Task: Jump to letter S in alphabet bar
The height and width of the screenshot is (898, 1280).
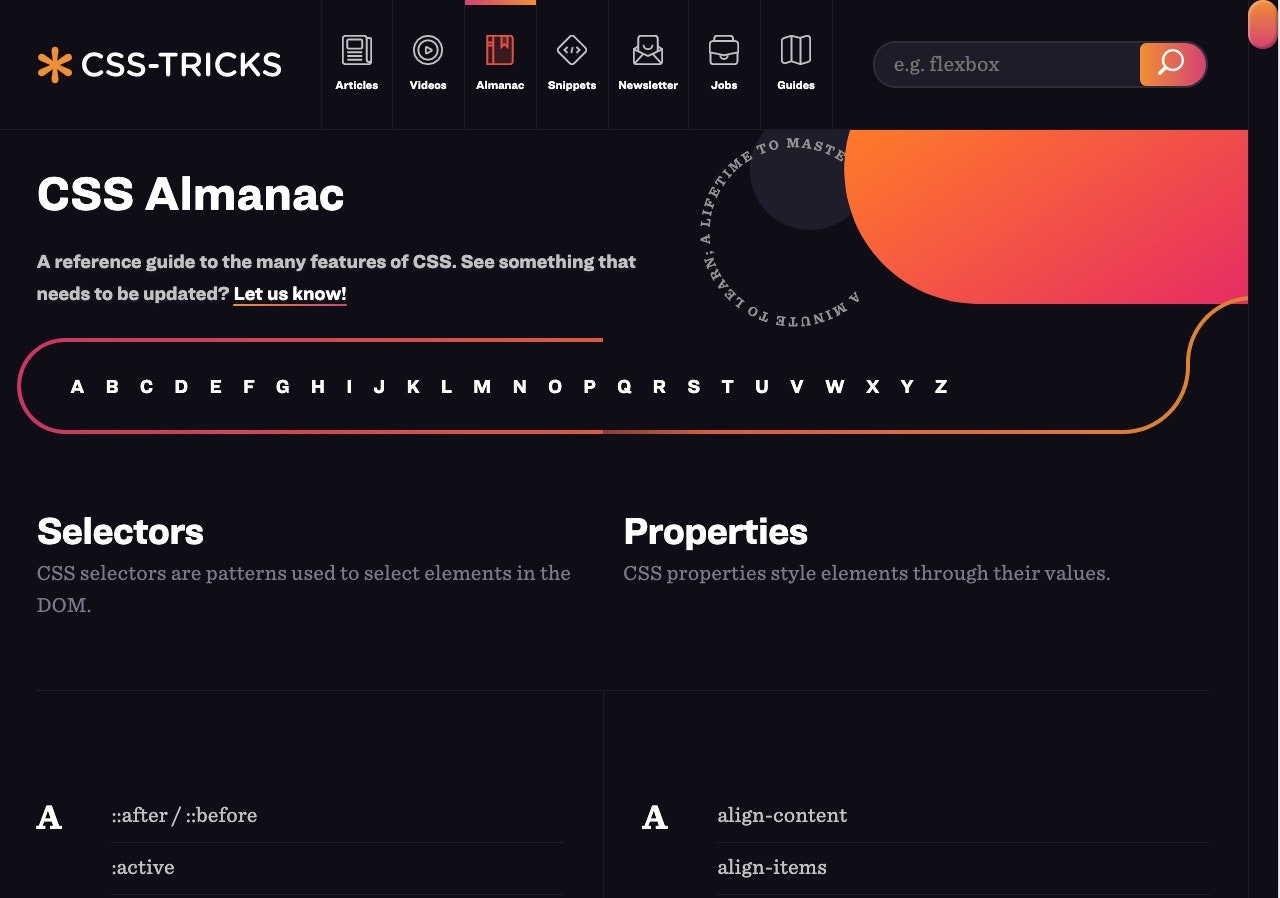Action: coord(693,387)
